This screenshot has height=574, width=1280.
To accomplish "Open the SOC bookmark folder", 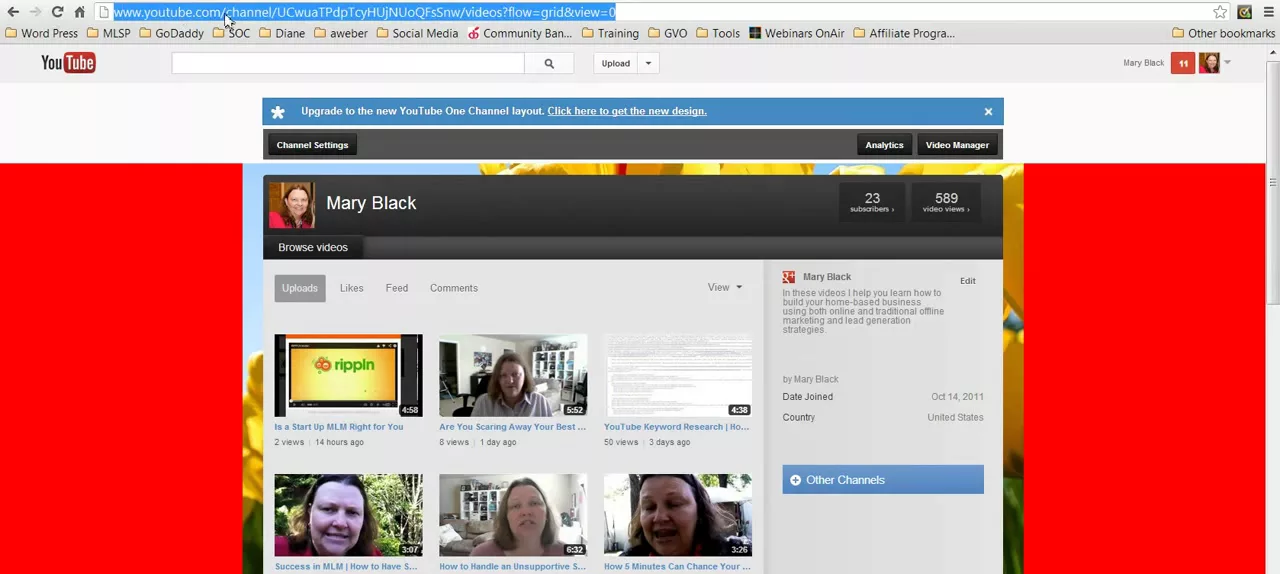I will pyautogui.click(x=232, y=33).
